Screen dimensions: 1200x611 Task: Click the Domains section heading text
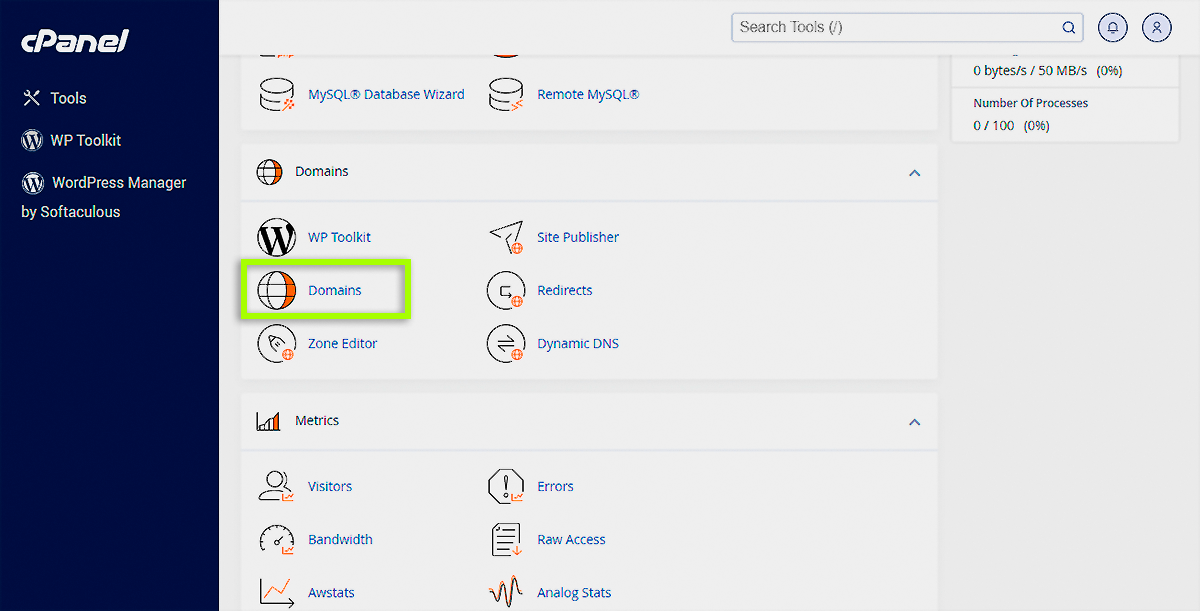pos(322,171)
